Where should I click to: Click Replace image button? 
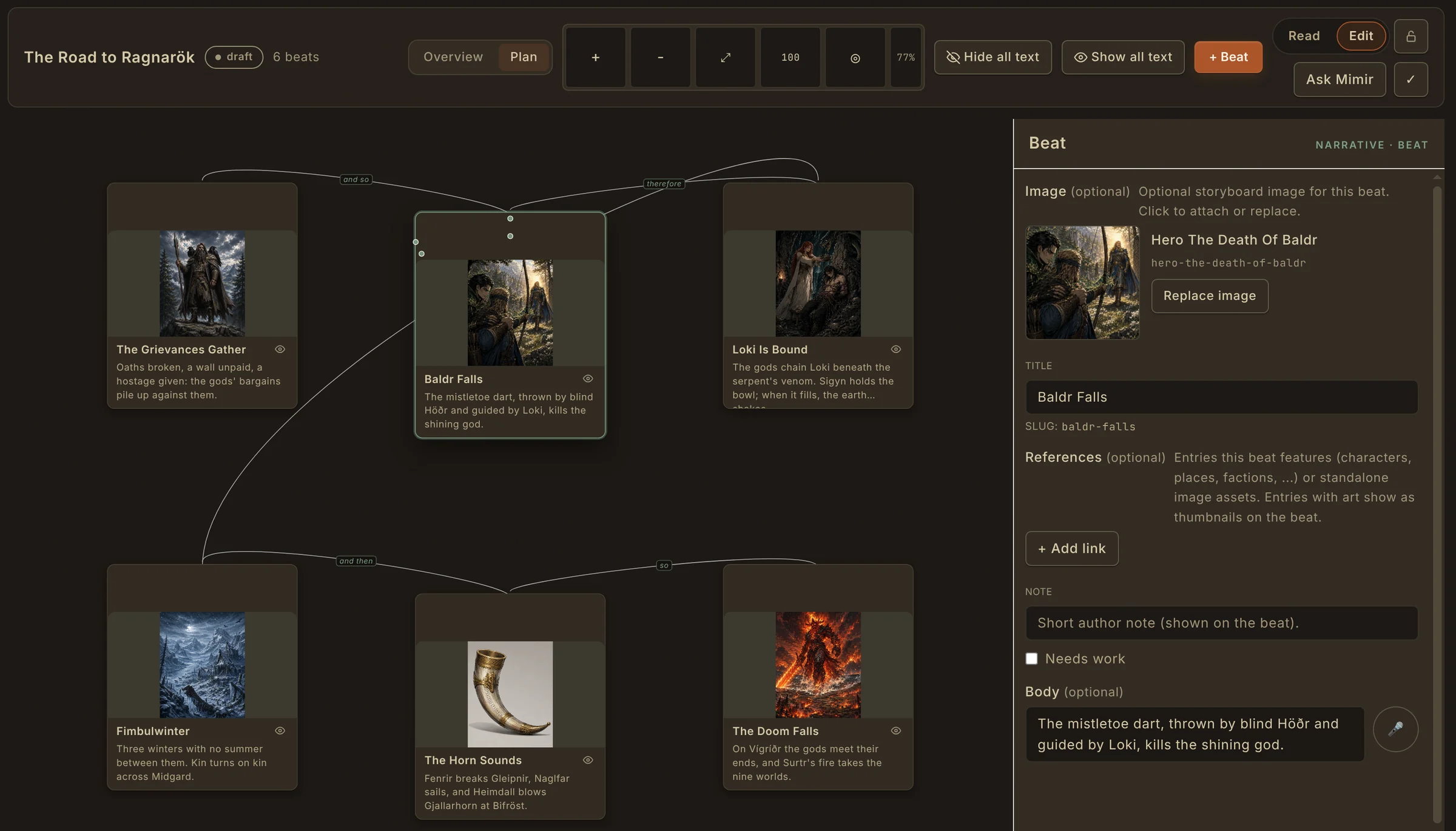pos(1209,296)
